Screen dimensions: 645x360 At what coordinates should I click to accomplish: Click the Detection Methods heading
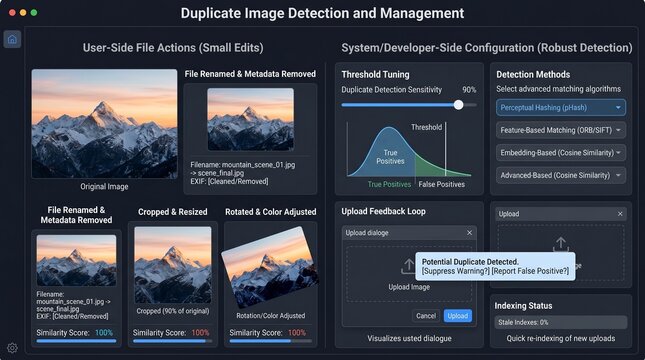pyautogui.click(x=533, y=74)
